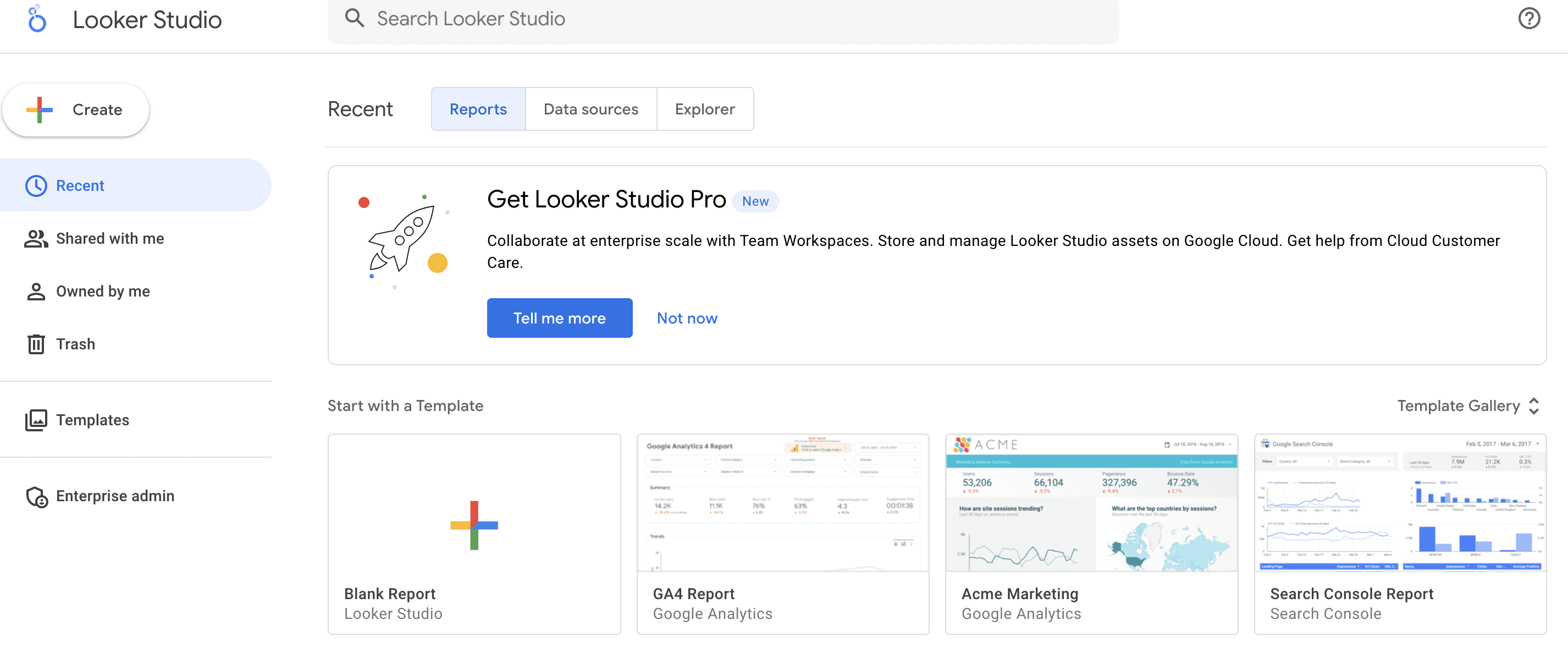
Task: Open the Blank Report template thumbnail
Action: [474, 503]
